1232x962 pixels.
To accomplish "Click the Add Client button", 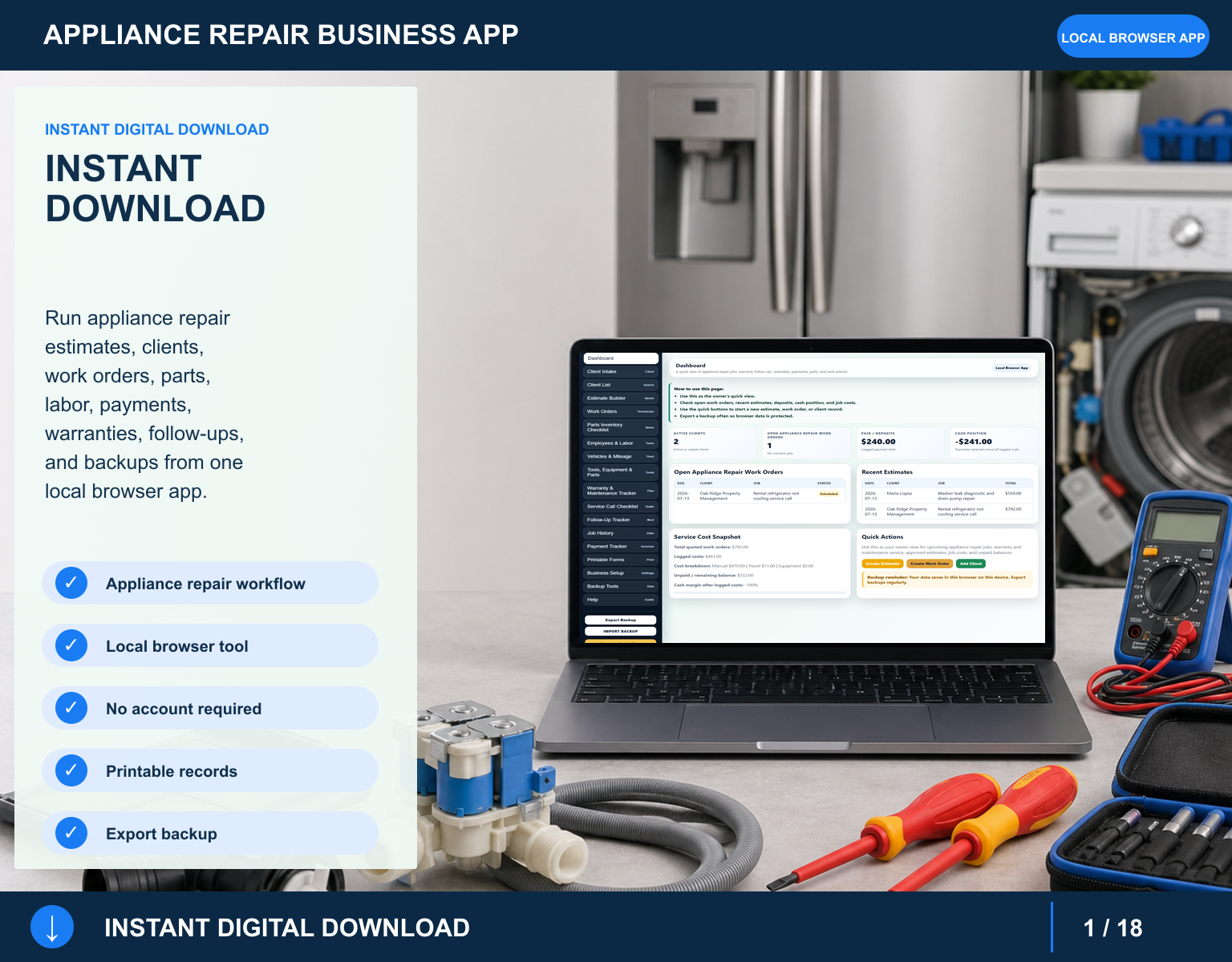I will 971,564.
